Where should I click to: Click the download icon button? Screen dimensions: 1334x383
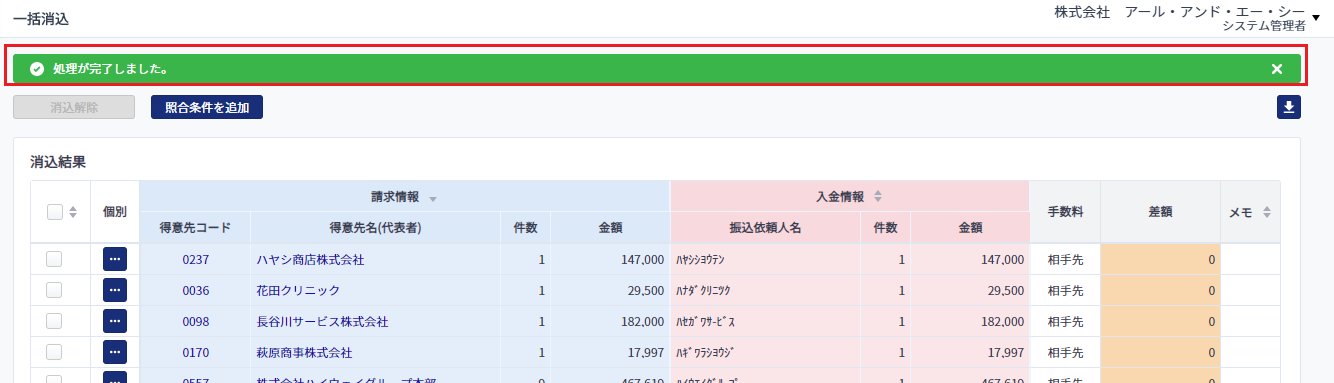pos(1289,107)
